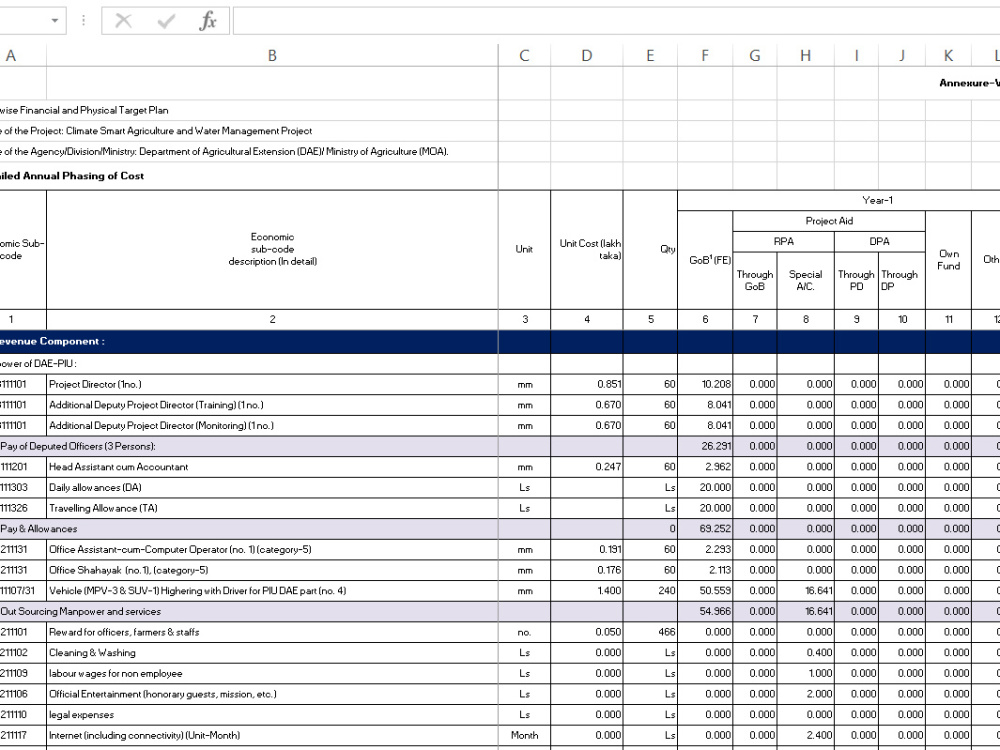The image size is (1000, 750).
Task: Select 'Vehicle (MPV-3 & SUV-1) Highering' cell
Action: point(272,591)
